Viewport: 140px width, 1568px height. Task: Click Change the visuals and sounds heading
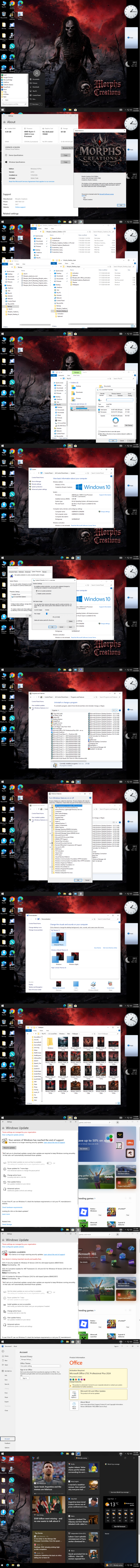pos(69,924)
